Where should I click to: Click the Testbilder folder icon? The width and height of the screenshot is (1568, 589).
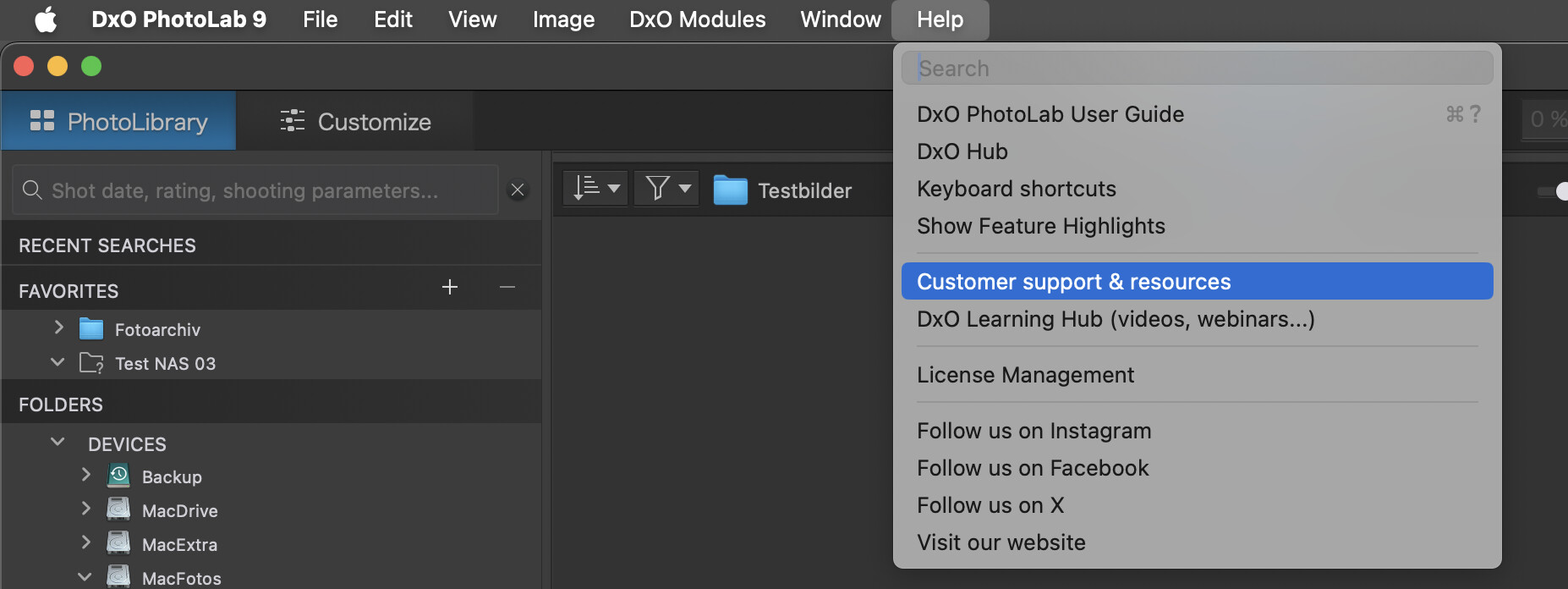(730, 190)
